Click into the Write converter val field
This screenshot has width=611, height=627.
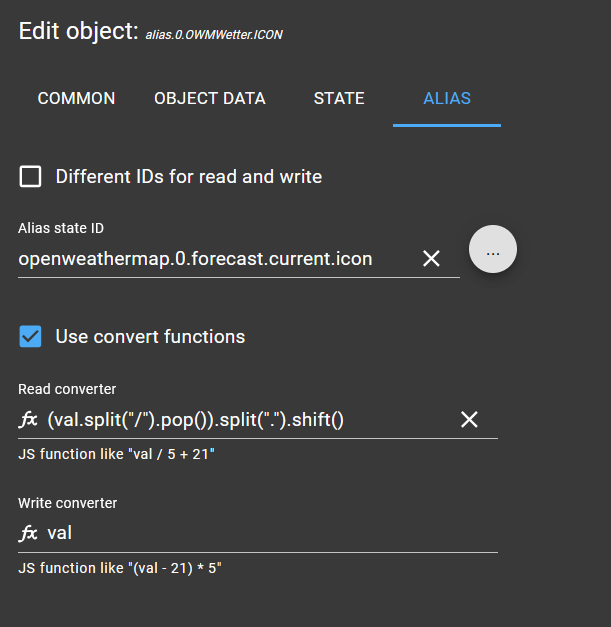click(260, 534)
